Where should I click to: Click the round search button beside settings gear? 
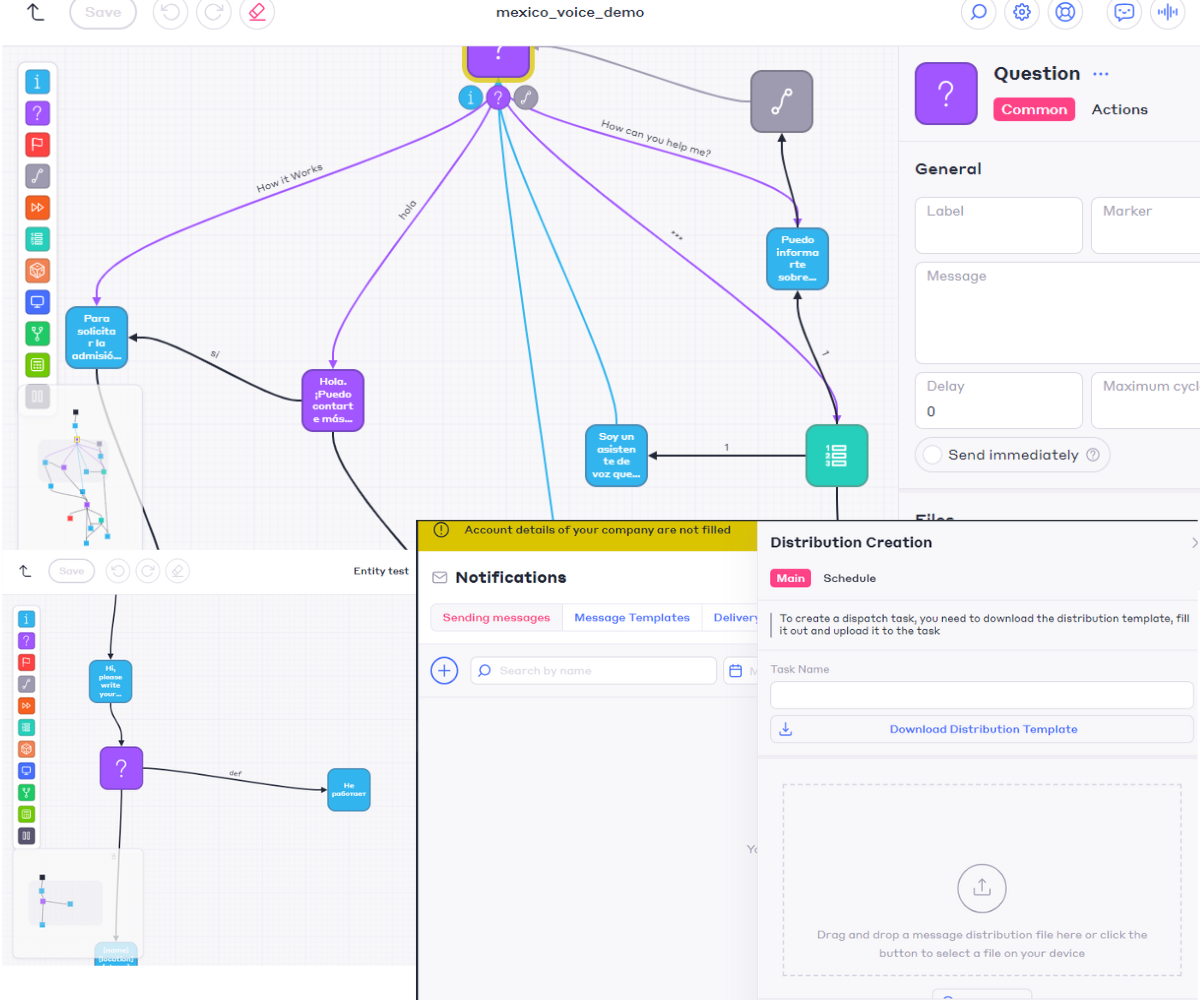pos(978,13)
